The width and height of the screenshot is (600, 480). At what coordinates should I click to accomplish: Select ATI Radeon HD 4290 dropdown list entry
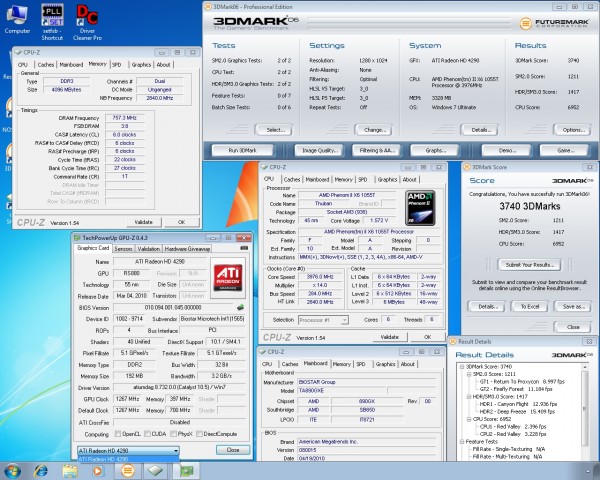[128, 459]
